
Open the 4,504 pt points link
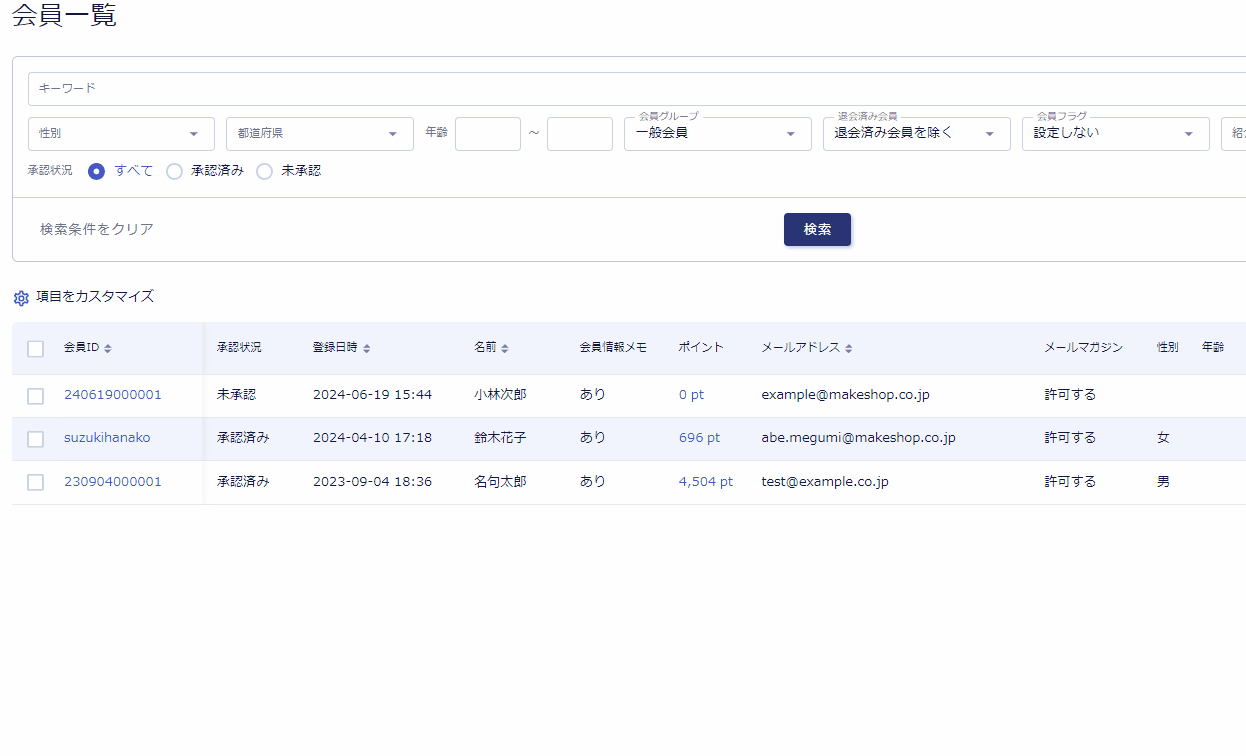pos(705,482)
